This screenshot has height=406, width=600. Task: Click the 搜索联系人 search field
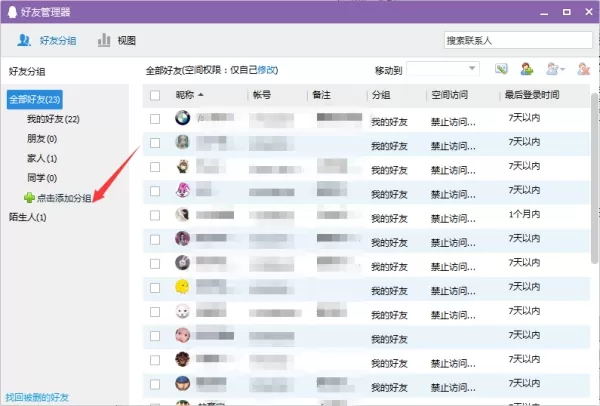(x=518, y=40)
